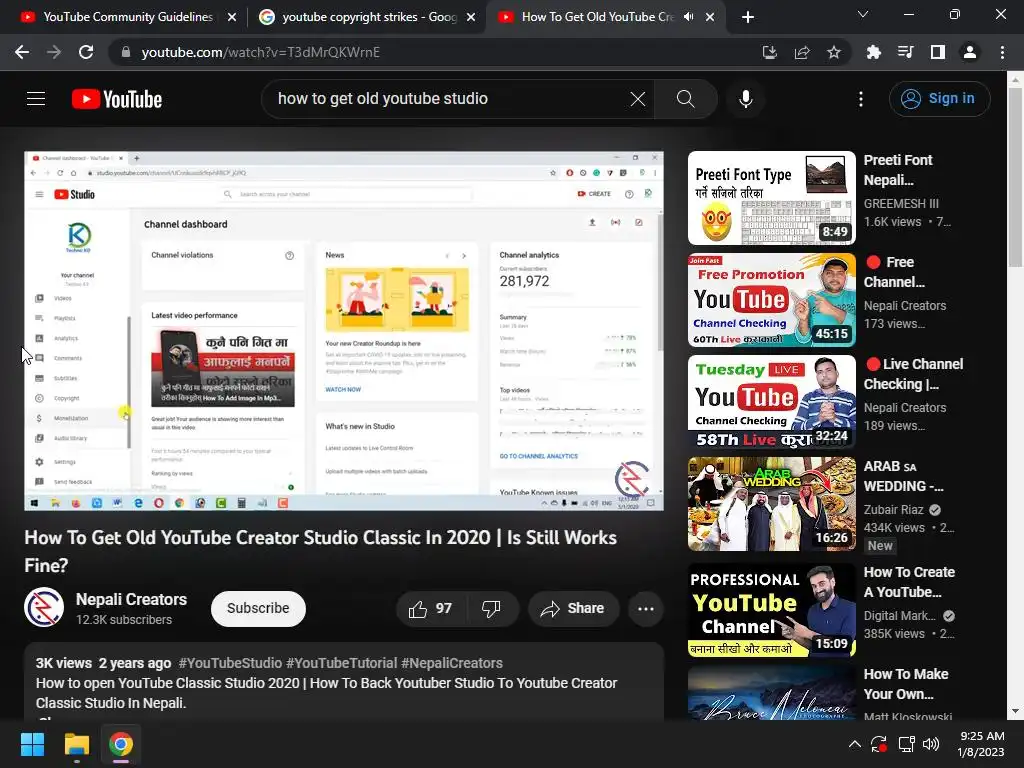Subscribe to Nepali Creators
Image resolution: width=1024 pixels, height=768 pixels.
[x=258, y=609]
